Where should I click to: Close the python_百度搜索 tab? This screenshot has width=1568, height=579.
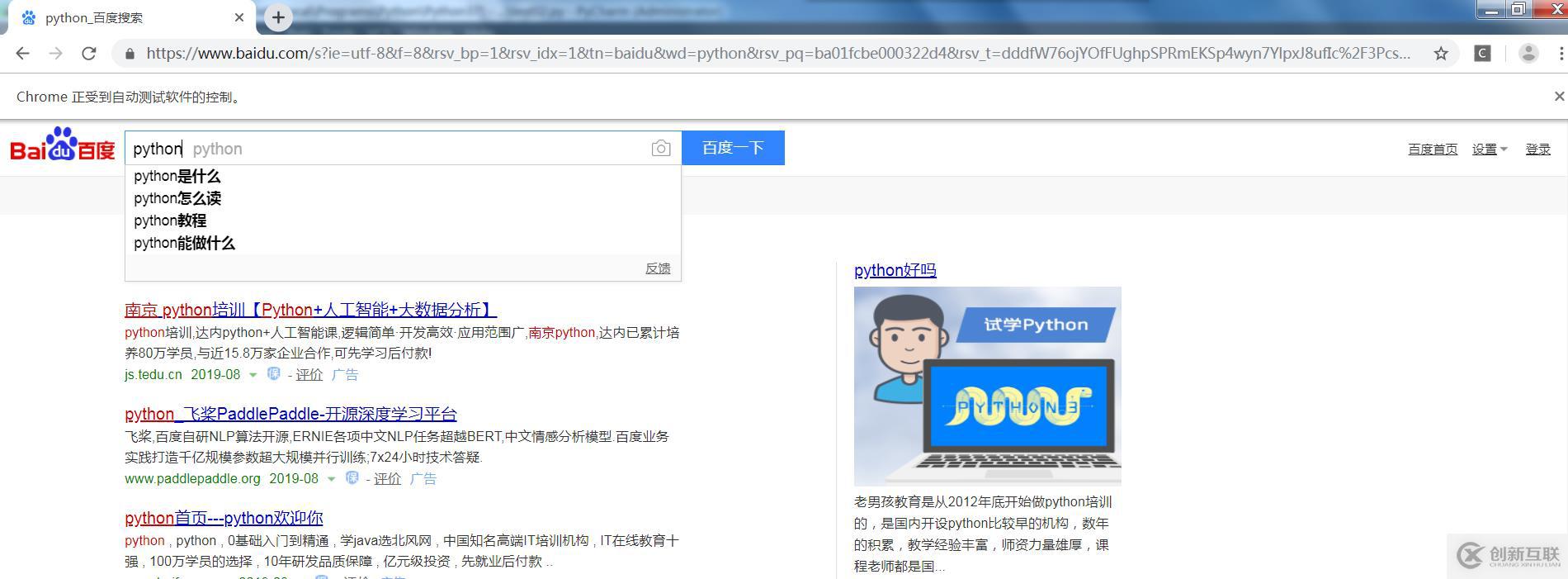point(239,17)
